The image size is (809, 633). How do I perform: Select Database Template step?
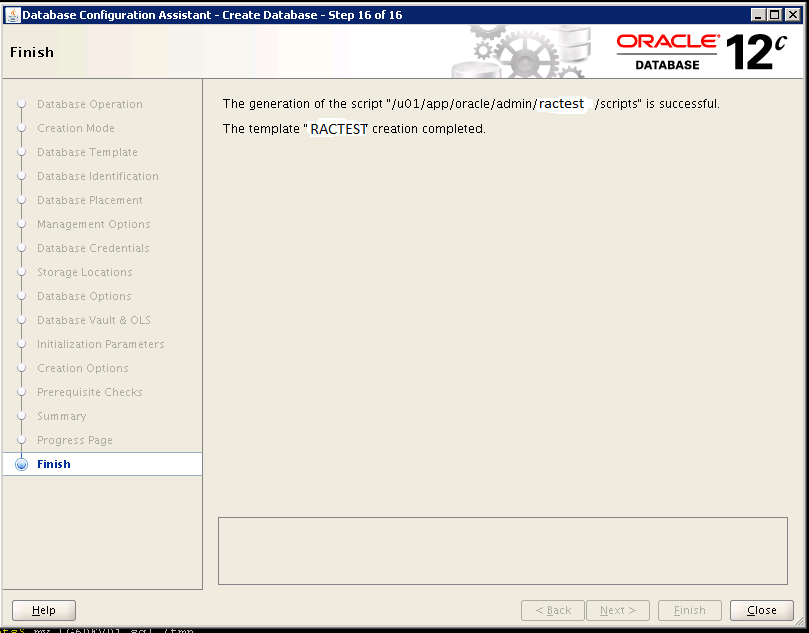coord(88,152)
